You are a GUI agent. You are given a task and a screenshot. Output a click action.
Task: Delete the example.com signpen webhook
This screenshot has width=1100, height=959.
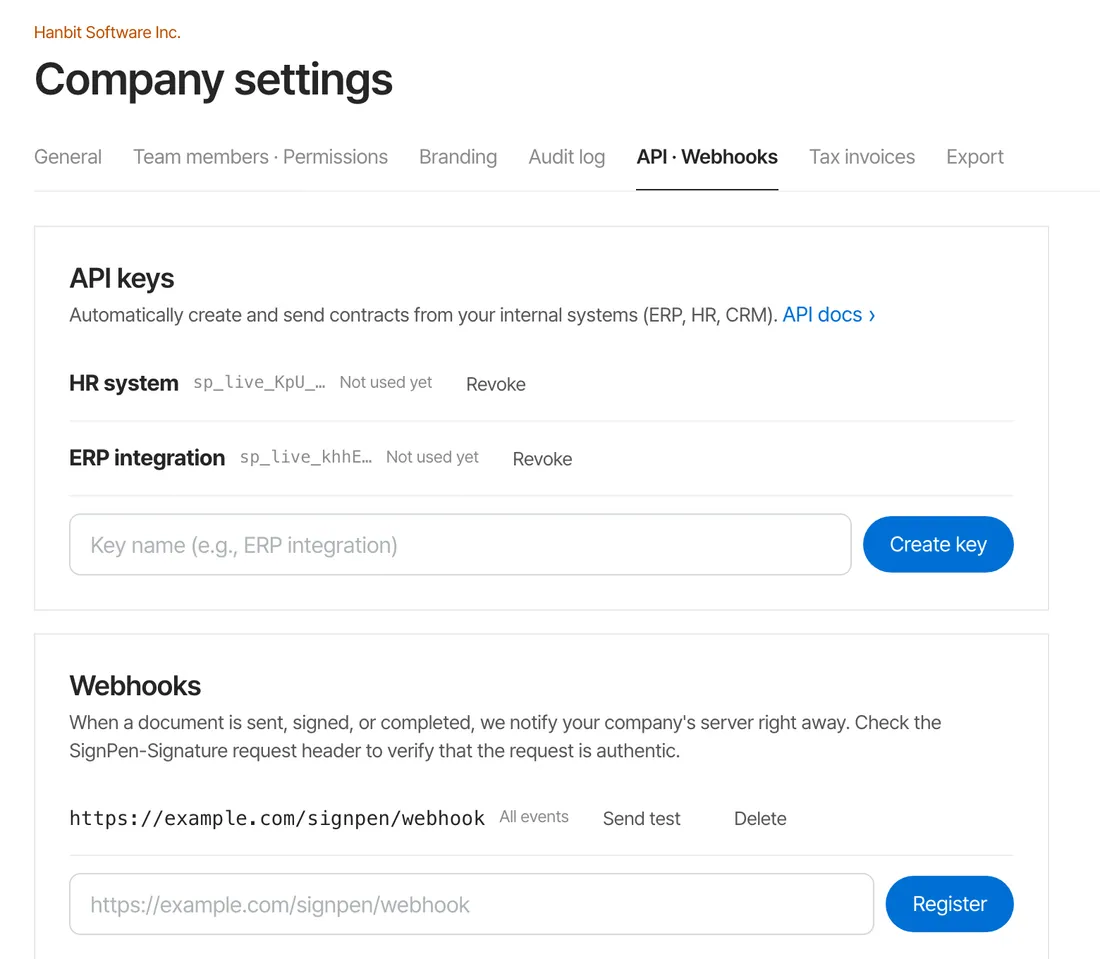click(x=760, y=819)
